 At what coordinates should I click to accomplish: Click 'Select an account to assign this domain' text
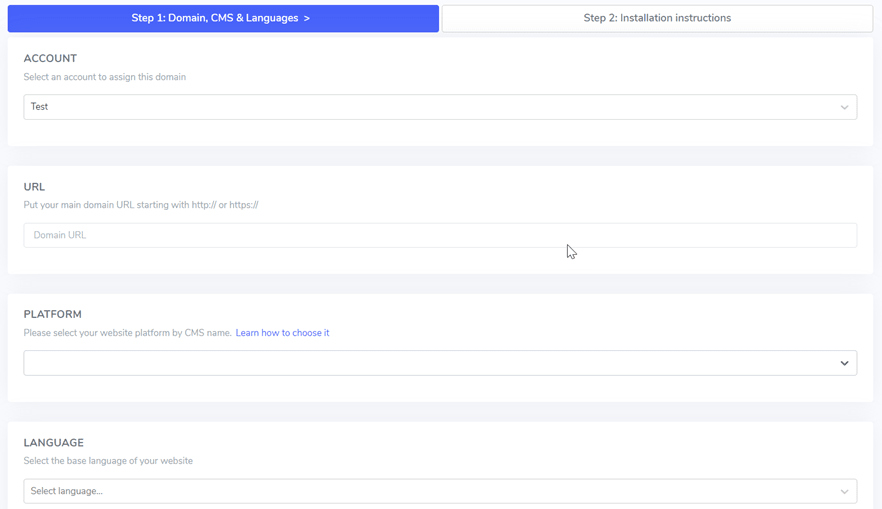point(105,77)
